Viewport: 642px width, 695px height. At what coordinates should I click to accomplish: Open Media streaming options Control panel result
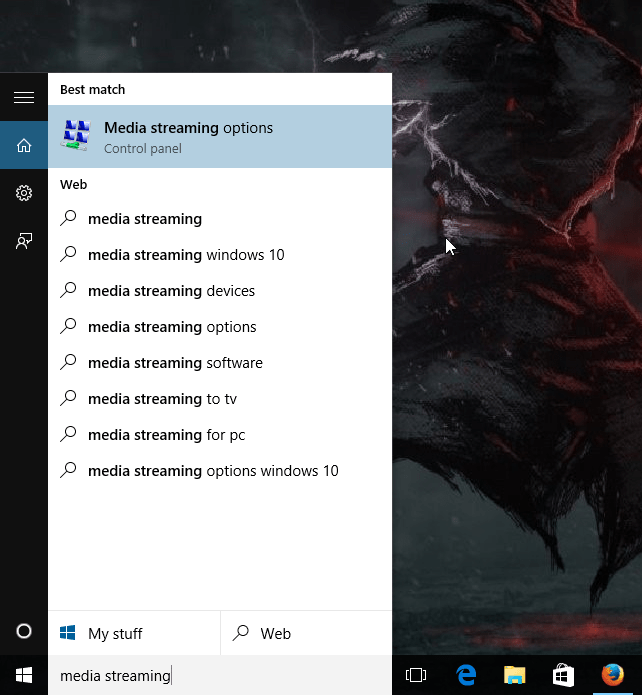pyautogui.click(x=220, y=138)
